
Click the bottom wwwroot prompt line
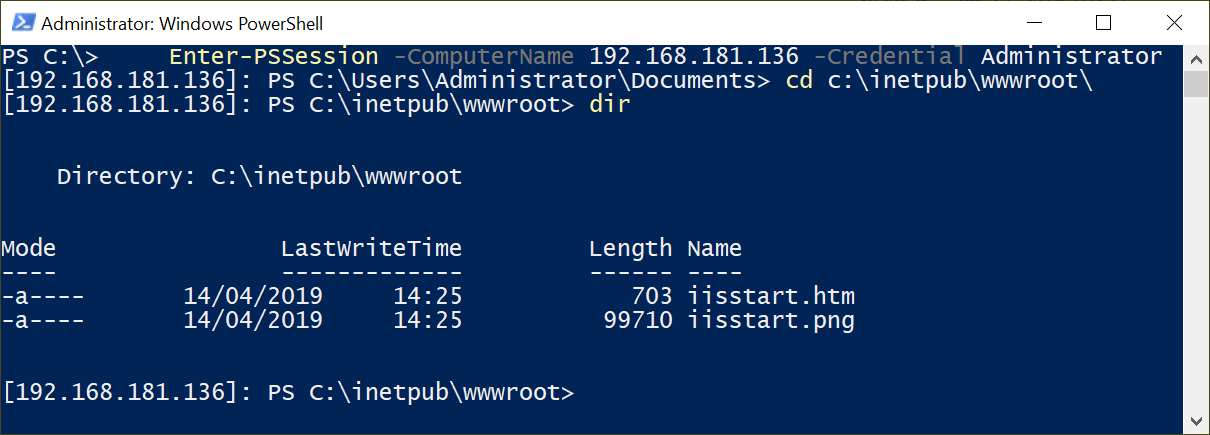(289, 393)
